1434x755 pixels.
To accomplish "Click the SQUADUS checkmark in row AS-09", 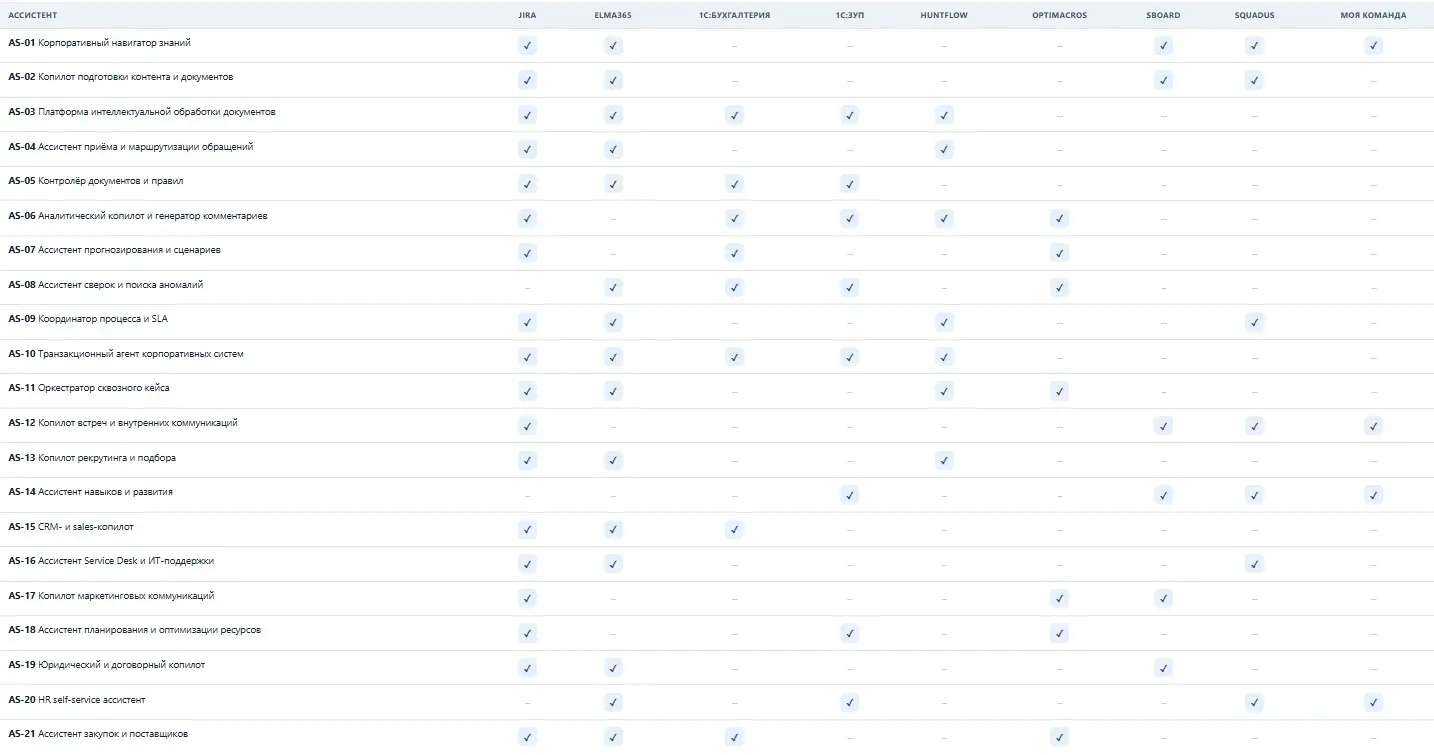I will point(1254,322).
